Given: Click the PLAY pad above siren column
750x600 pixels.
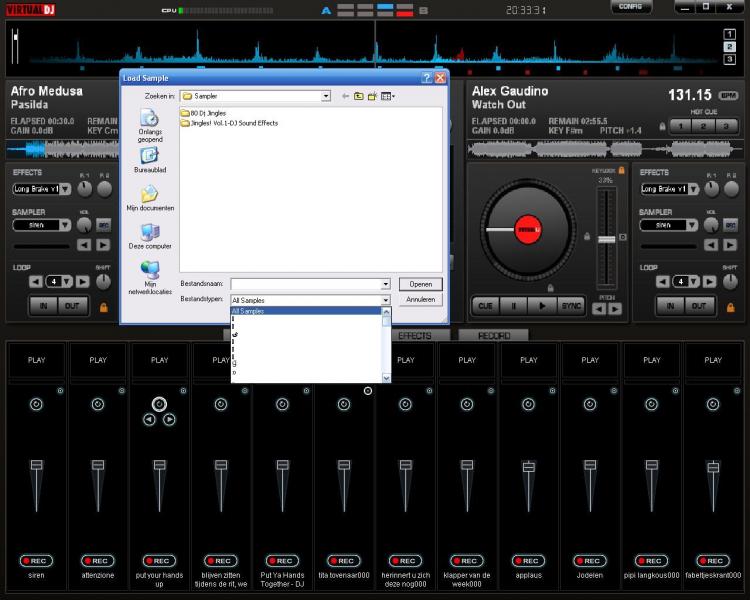Looking at the screenshot, I should tap(36, 360).
